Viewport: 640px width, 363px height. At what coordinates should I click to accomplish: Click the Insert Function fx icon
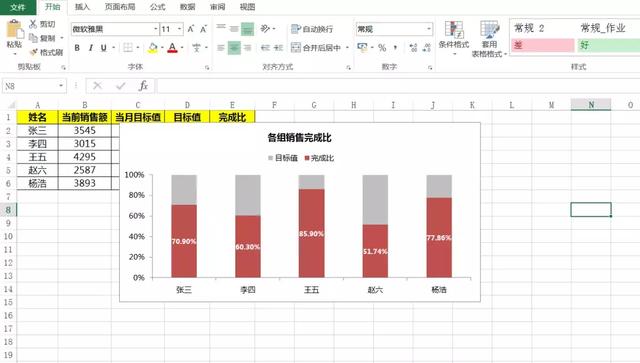143,86
